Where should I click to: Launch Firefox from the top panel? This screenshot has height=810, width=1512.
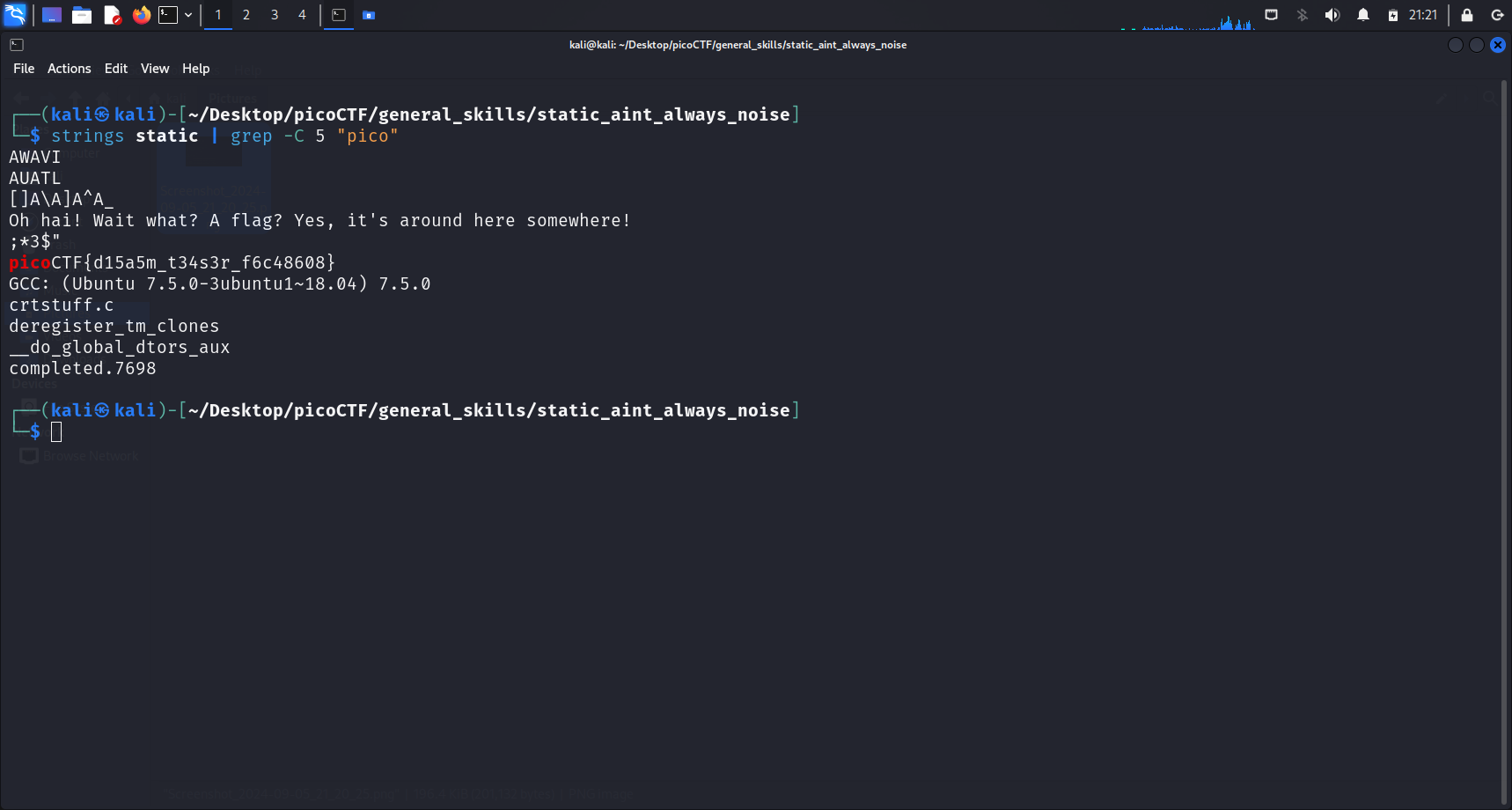point(141,15)
